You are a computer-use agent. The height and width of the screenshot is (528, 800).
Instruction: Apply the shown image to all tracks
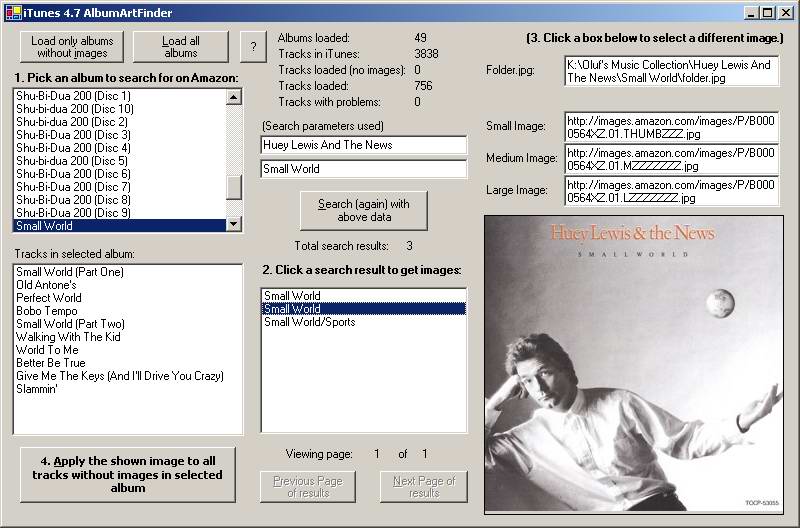coord(127,475)
